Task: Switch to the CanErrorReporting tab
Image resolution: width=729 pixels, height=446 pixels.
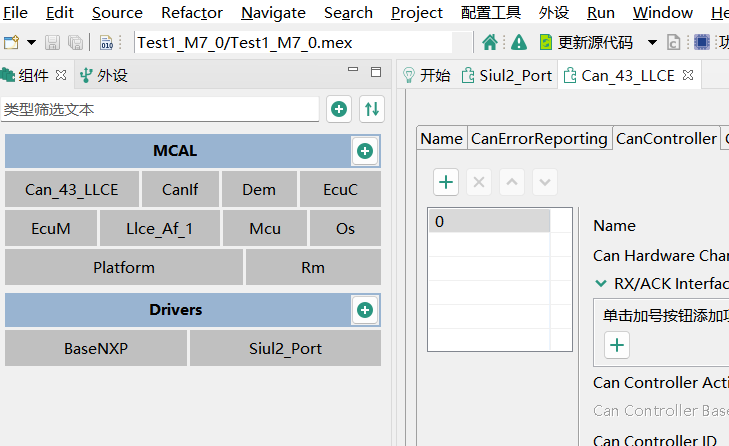Action: pos(539,139)
